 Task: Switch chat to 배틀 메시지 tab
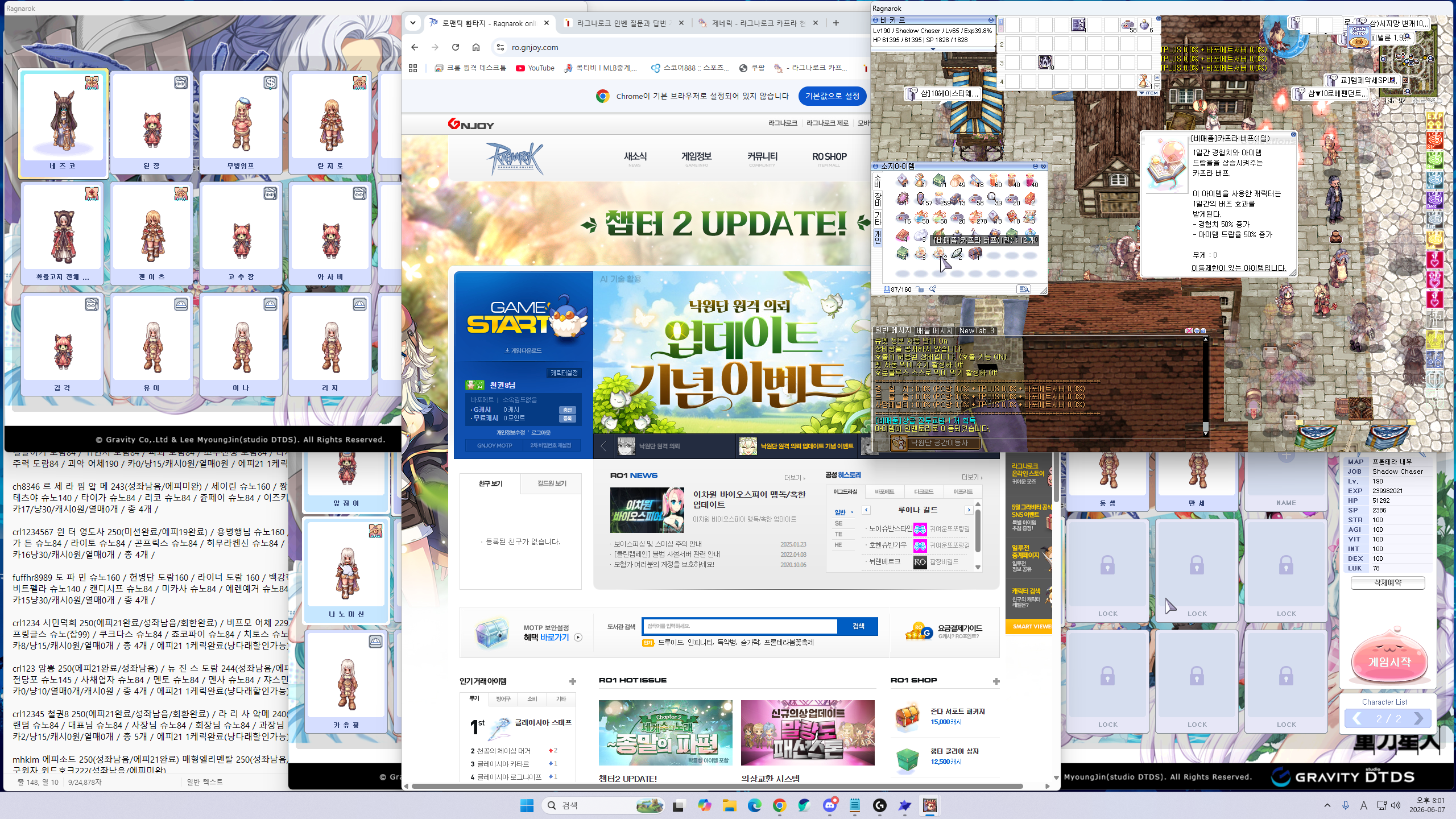tap(935, 330)
